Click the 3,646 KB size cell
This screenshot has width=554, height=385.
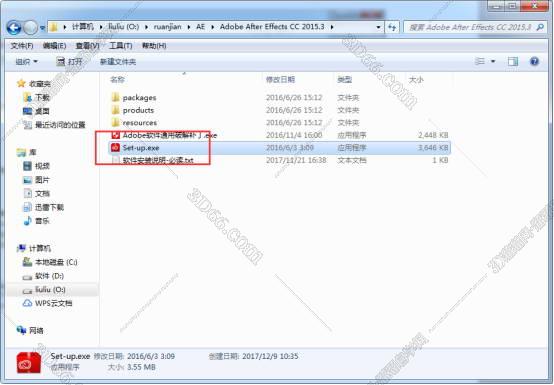(x=433, y=148)
